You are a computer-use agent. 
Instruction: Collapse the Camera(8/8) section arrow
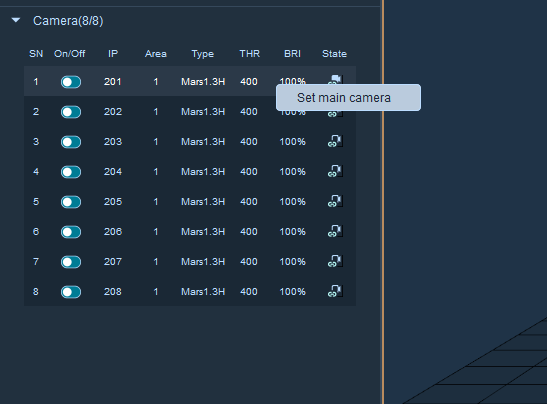(16, 21)
